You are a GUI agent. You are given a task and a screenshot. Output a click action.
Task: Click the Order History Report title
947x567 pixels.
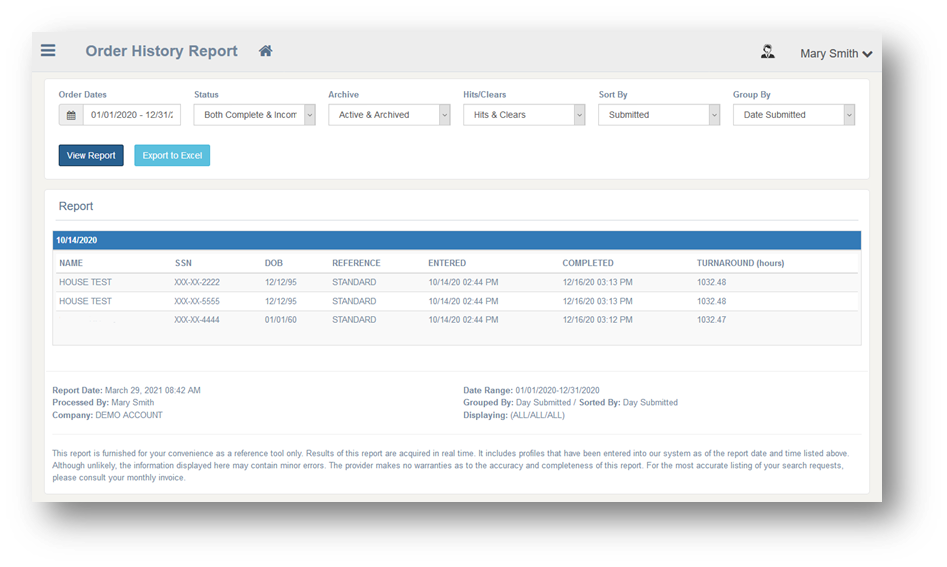pyautogui.click(x=161, y=51)
